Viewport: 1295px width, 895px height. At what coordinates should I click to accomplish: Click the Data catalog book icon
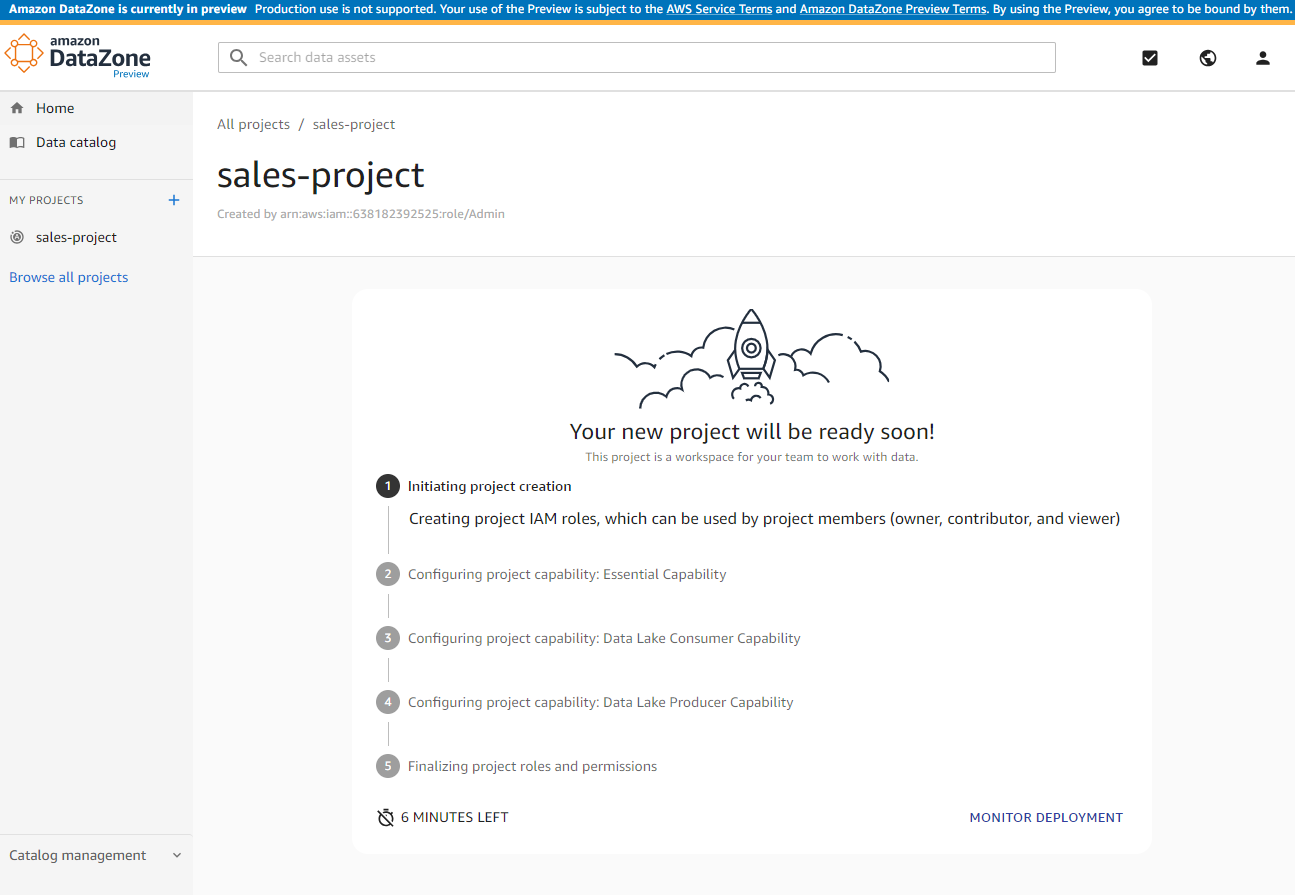pos(17,142)
